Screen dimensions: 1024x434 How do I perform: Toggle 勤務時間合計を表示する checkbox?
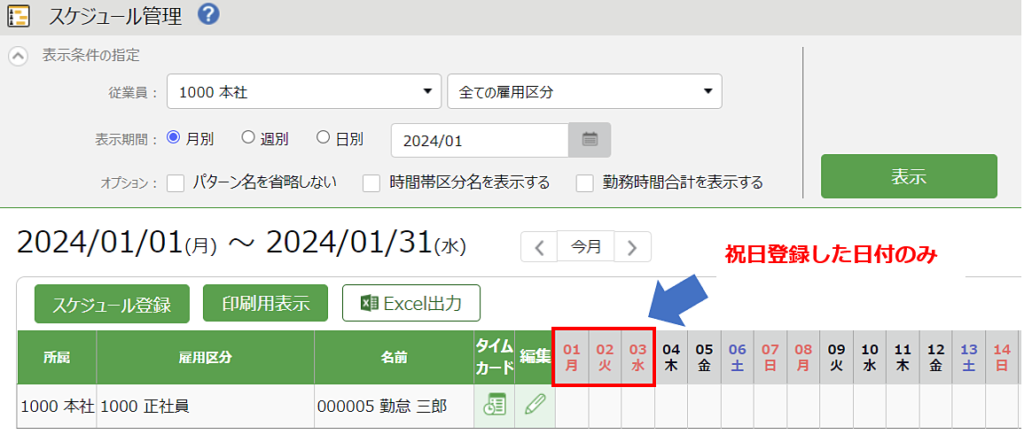click(585, 183)
